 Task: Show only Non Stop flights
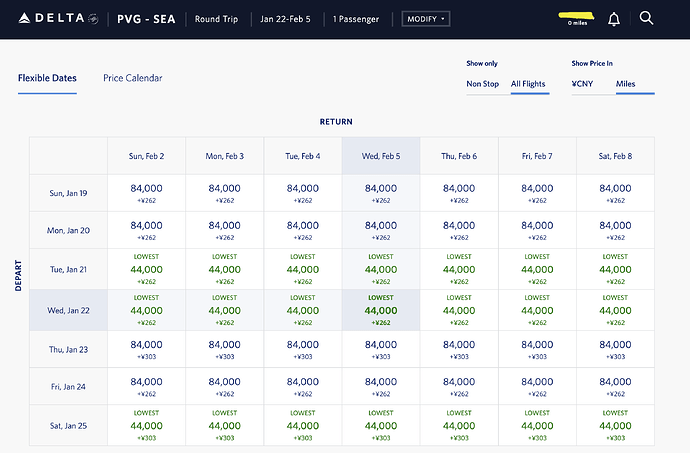482,84
